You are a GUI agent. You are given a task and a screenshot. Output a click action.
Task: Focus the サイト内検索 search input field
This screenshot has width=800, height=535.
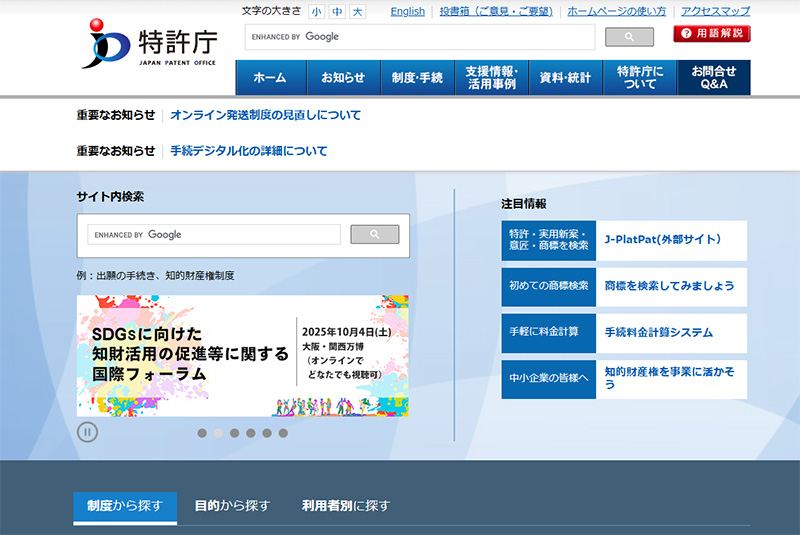tap(214, 234)
